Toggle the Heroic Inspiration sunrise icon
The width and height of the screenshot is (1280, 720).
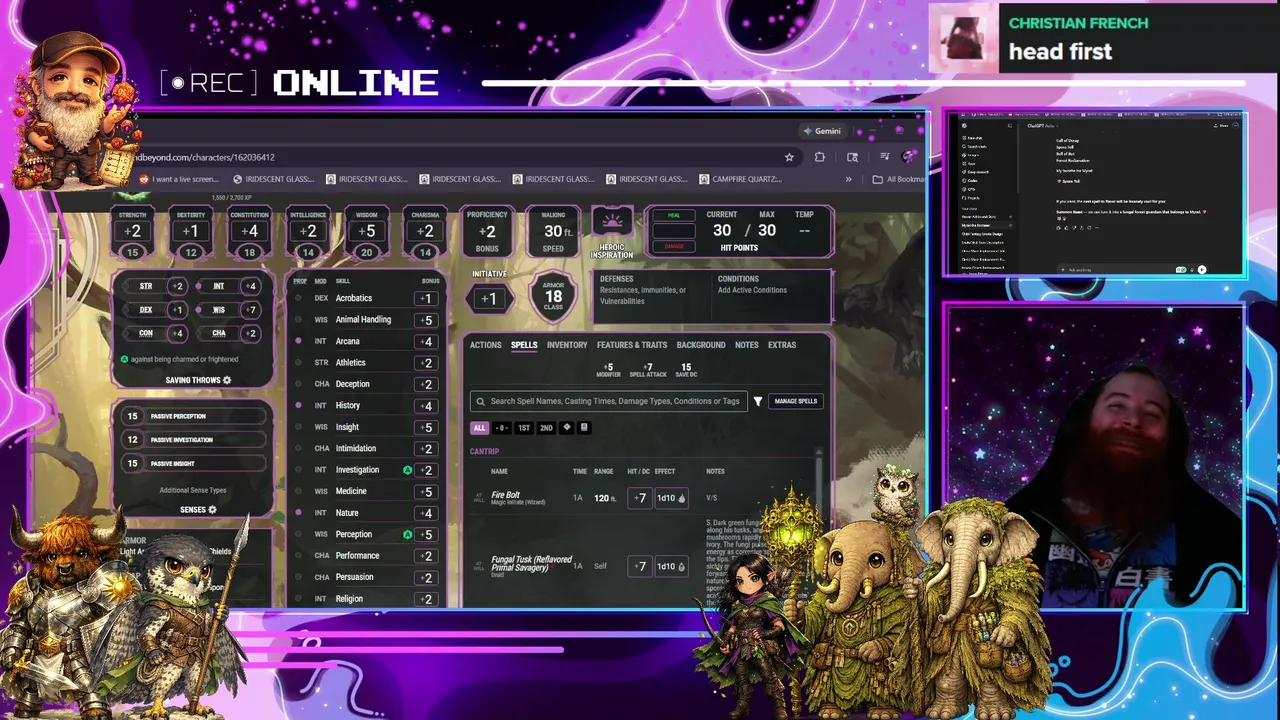(x=612, y=221)
